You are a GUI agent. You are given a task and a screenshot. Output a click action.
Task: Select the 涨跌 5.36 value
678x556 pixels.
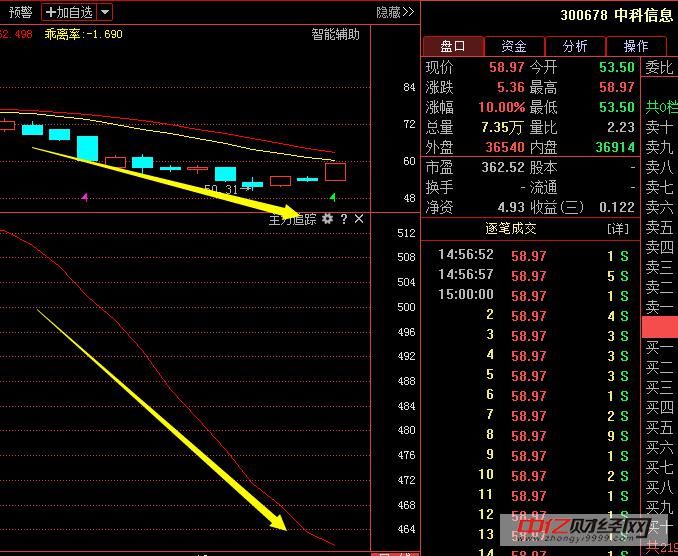(511, 87)
